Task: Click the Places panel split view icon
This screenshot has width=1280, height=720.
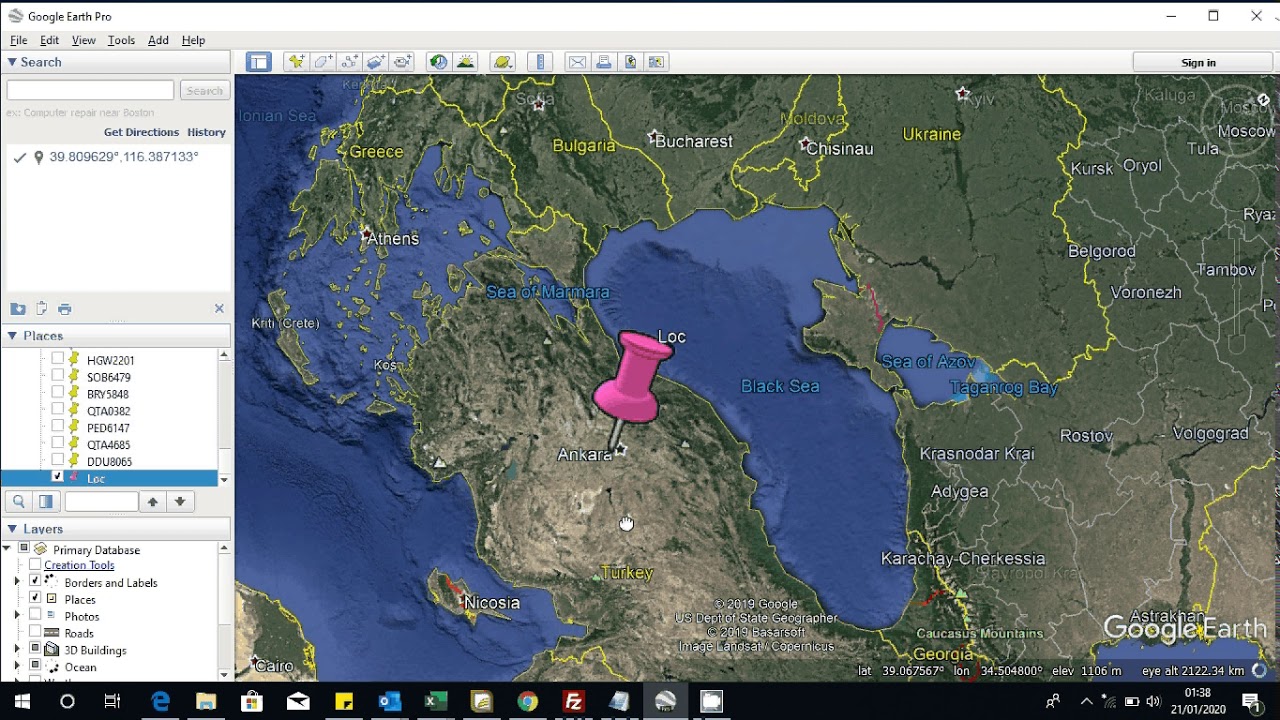Action: pos(45,502)
